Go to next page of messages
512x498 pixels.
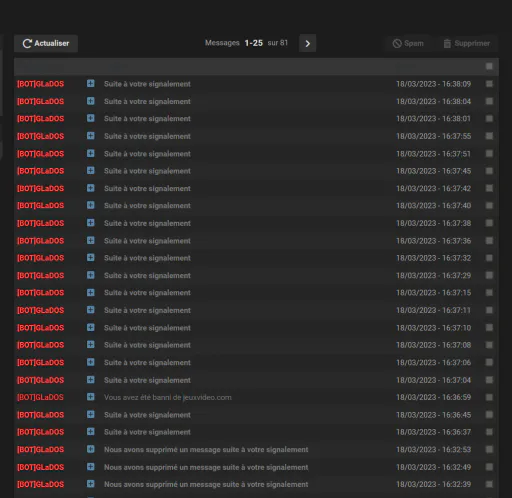pos(307,43)
